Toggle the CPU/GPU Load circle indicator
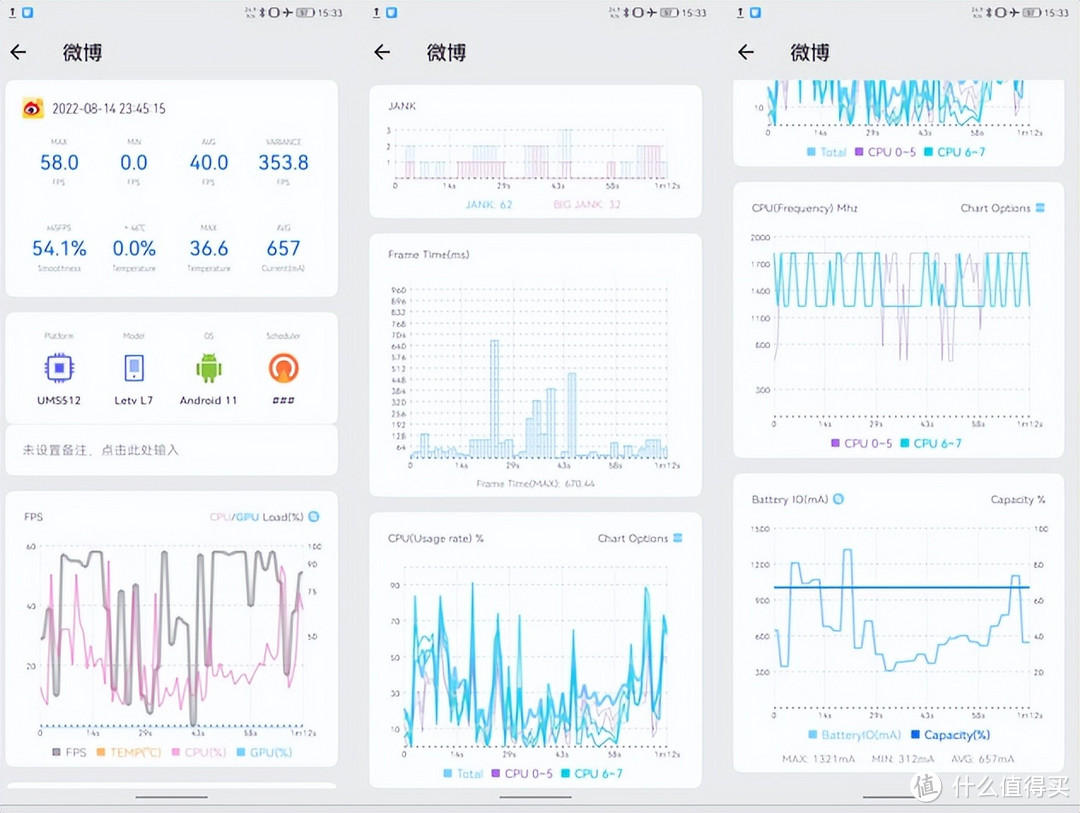Screen dimensions: 1080x813 [x=314, y=517]
